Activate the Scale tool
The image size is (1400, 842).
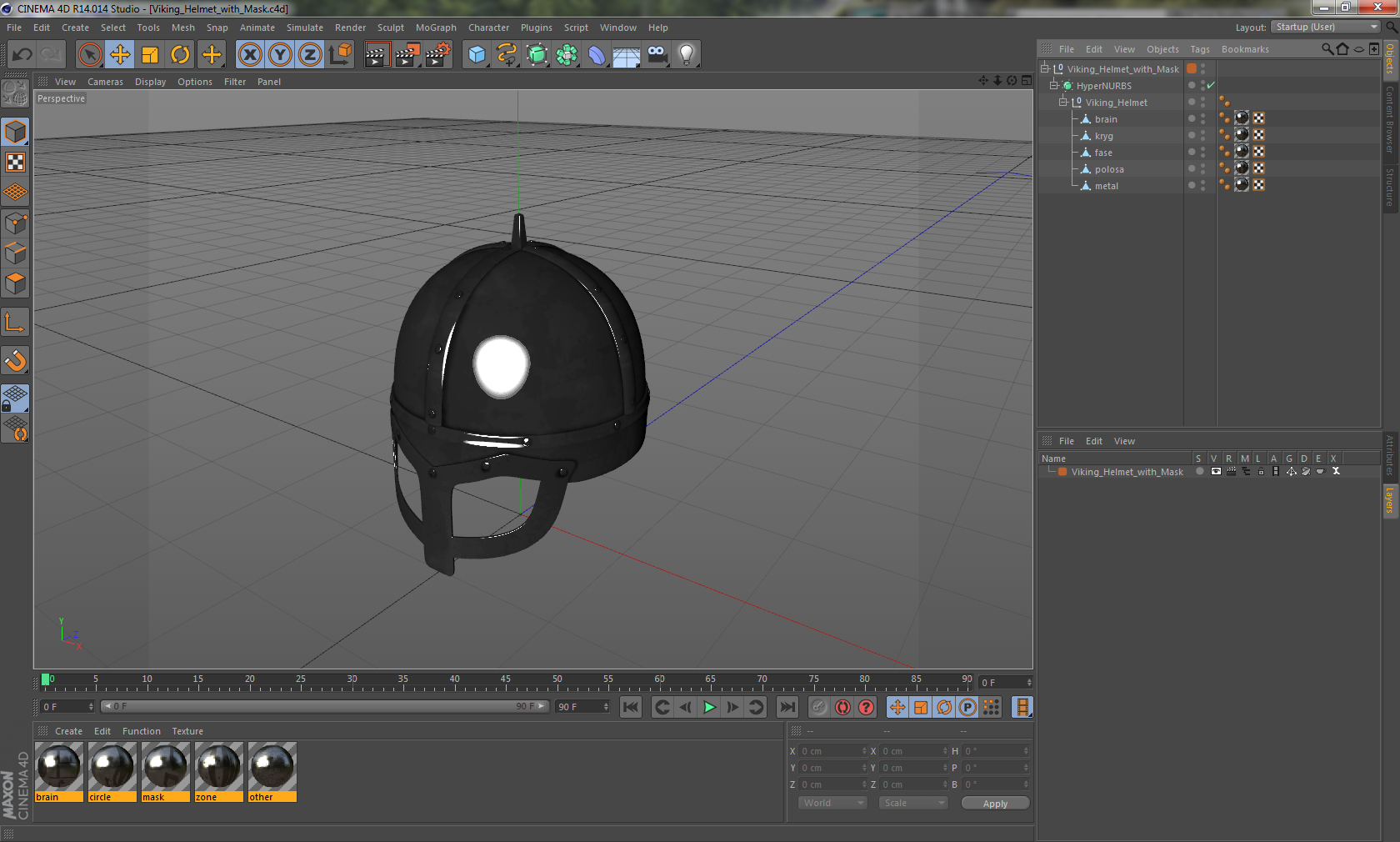tap(150, 55)
